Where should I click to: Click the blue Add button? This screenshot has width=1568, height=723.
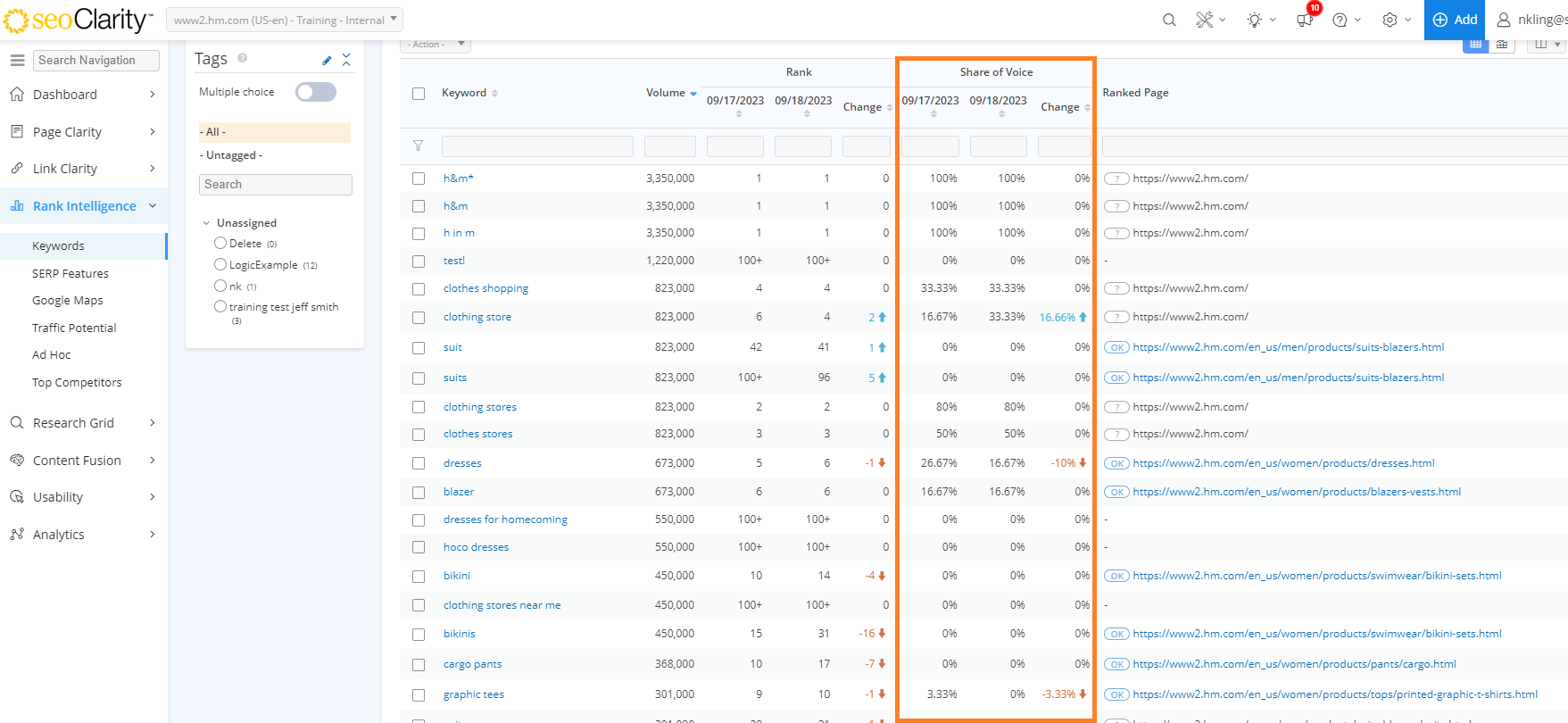1454,20
